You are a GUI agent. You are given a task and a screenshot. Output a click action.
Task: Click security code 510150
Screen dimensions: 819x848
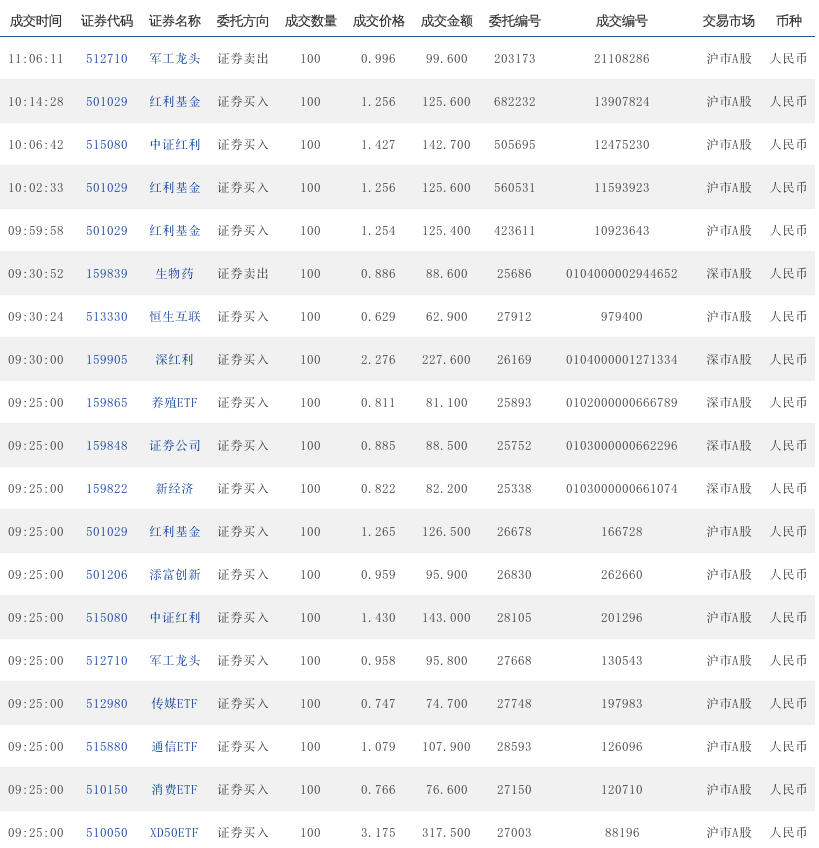(x=107, y=790)
